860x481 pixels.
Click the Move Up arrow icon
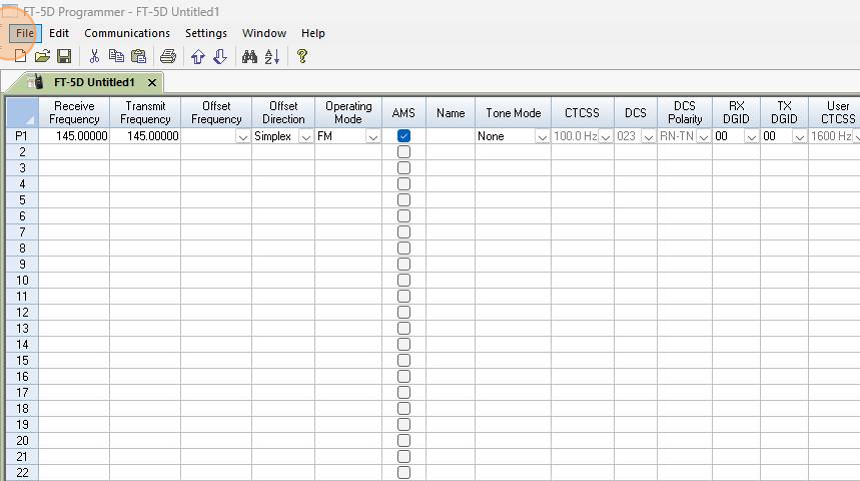198,56
